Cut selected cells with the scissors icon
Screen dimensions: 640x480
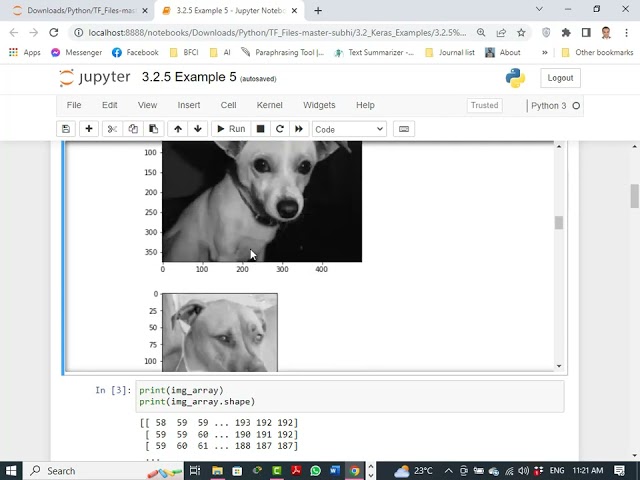coord(112,129)
